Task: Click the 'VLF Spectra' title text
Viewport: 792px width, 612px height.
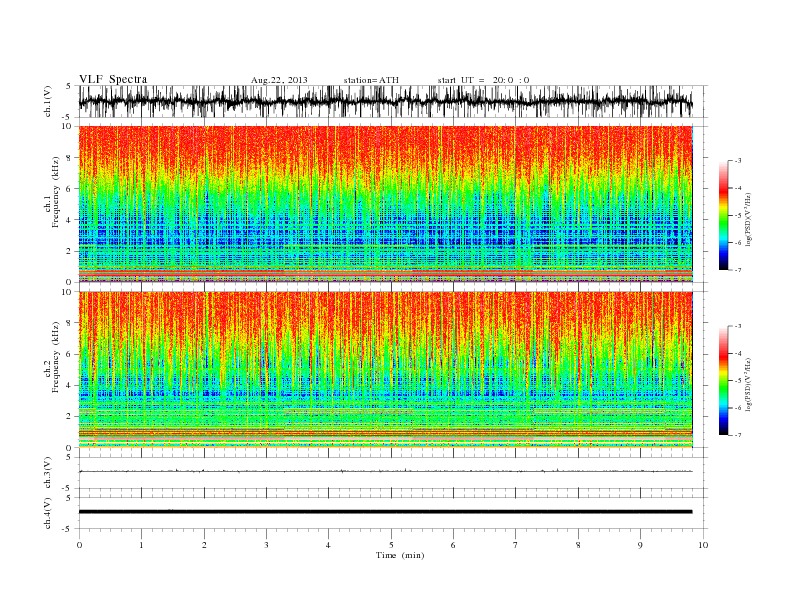Action: pyautogui.click(x=113, y=79)
